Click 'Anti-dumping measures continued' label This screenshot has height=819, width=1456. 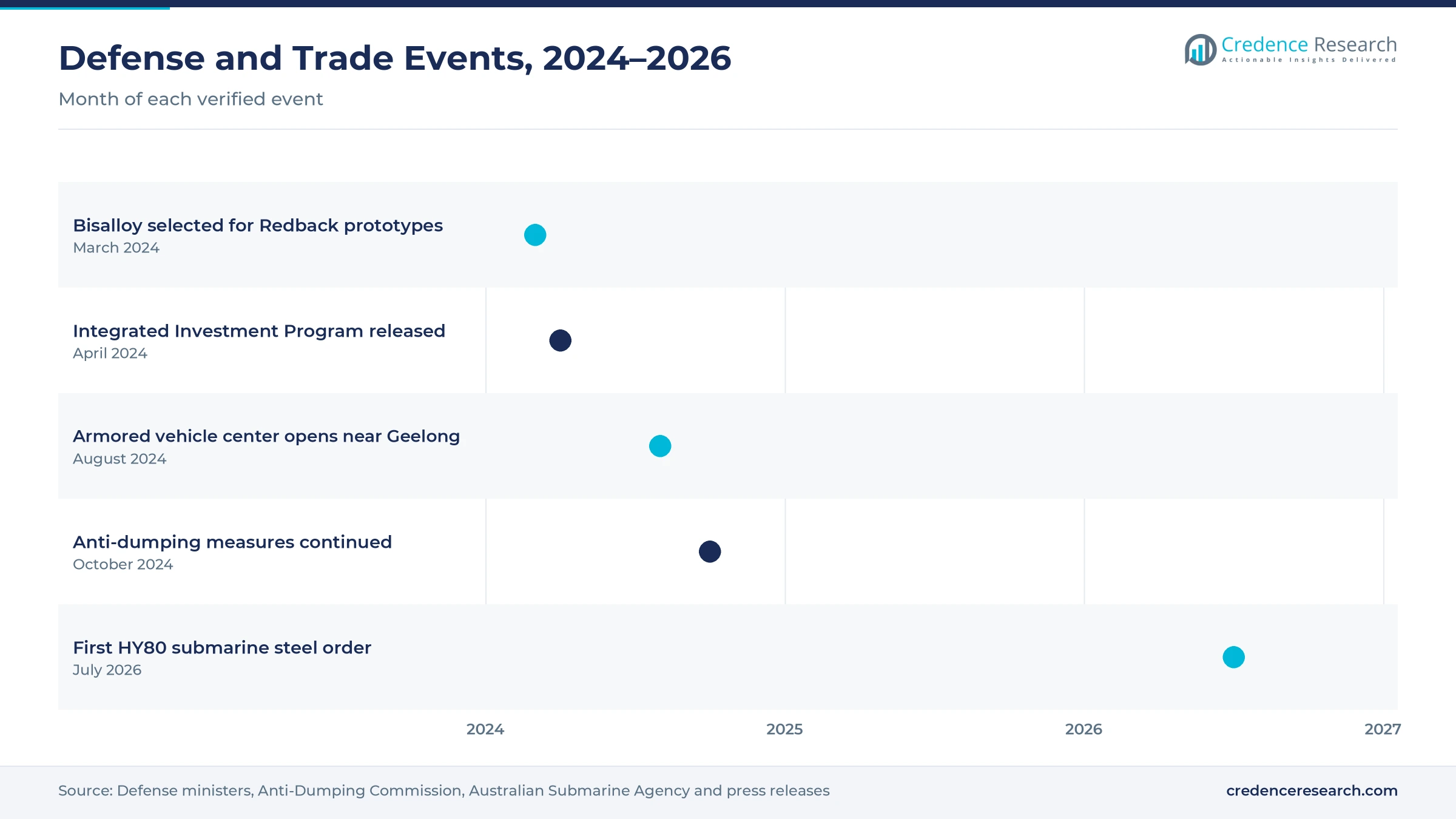pyautogui.click(x=232, y=542)
